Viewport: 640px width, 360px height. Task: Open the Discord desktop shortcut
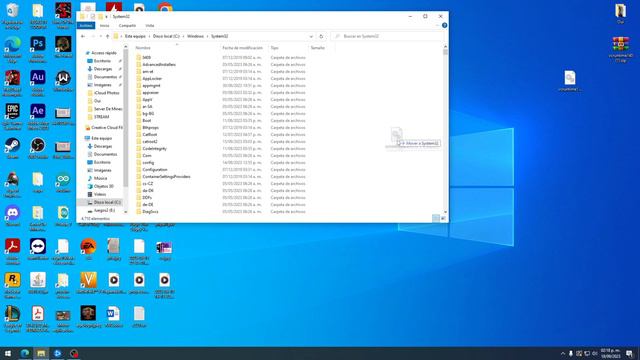[12, 213]
